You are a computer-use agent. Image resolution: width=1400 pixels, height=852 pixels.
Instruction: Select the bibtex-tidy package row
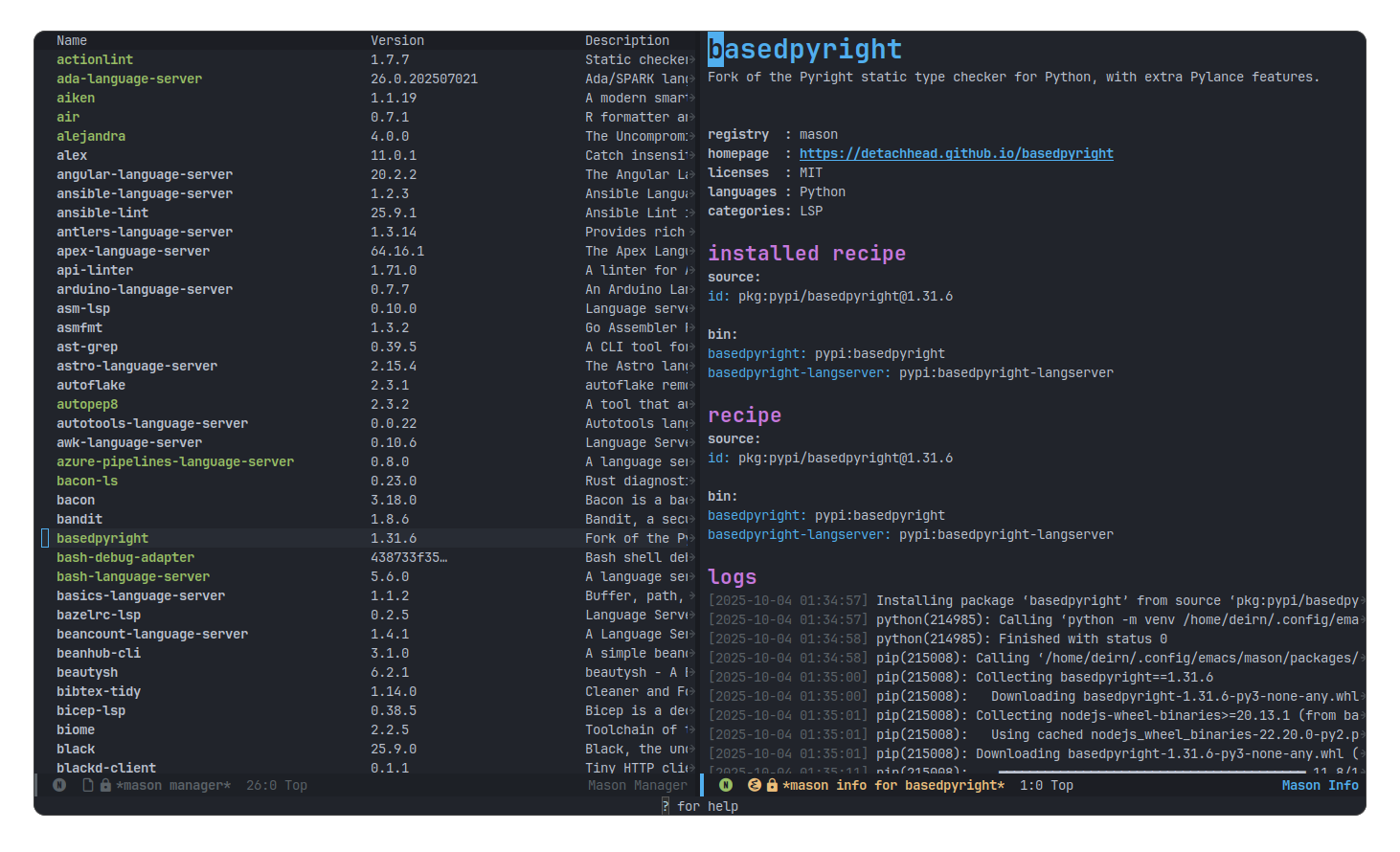[x=368, y=691]
